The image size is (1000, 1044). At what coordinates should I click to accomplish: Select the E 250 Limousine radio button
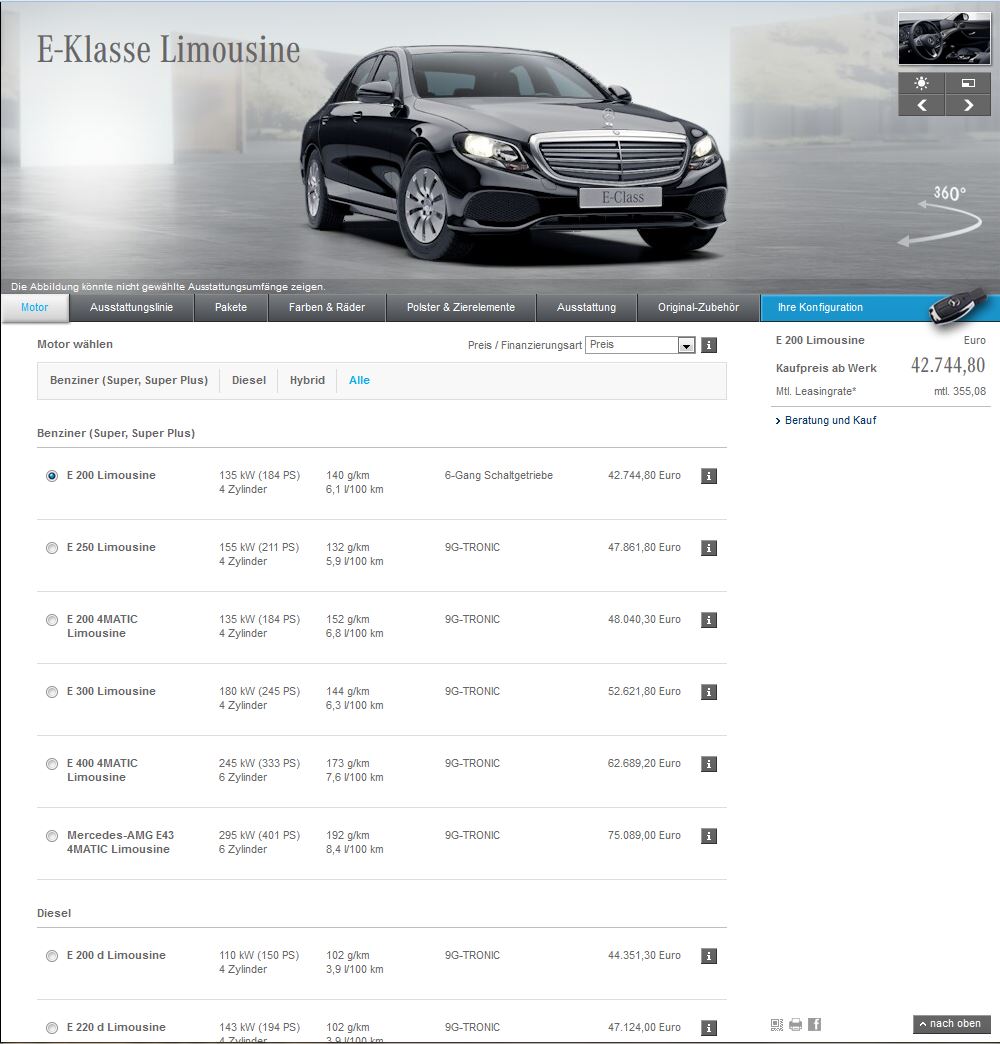[x=52, y=548]
